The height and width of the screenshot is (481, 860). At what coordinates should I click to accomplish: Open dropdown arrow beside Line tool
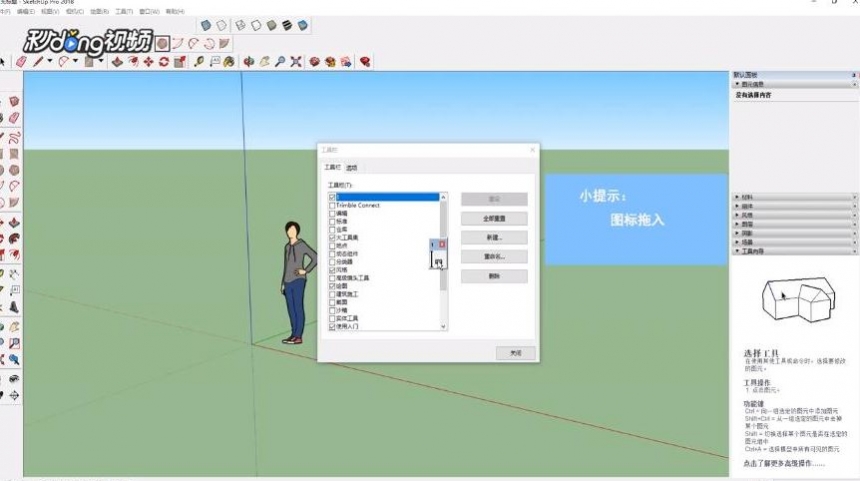[x=49, y=61]
